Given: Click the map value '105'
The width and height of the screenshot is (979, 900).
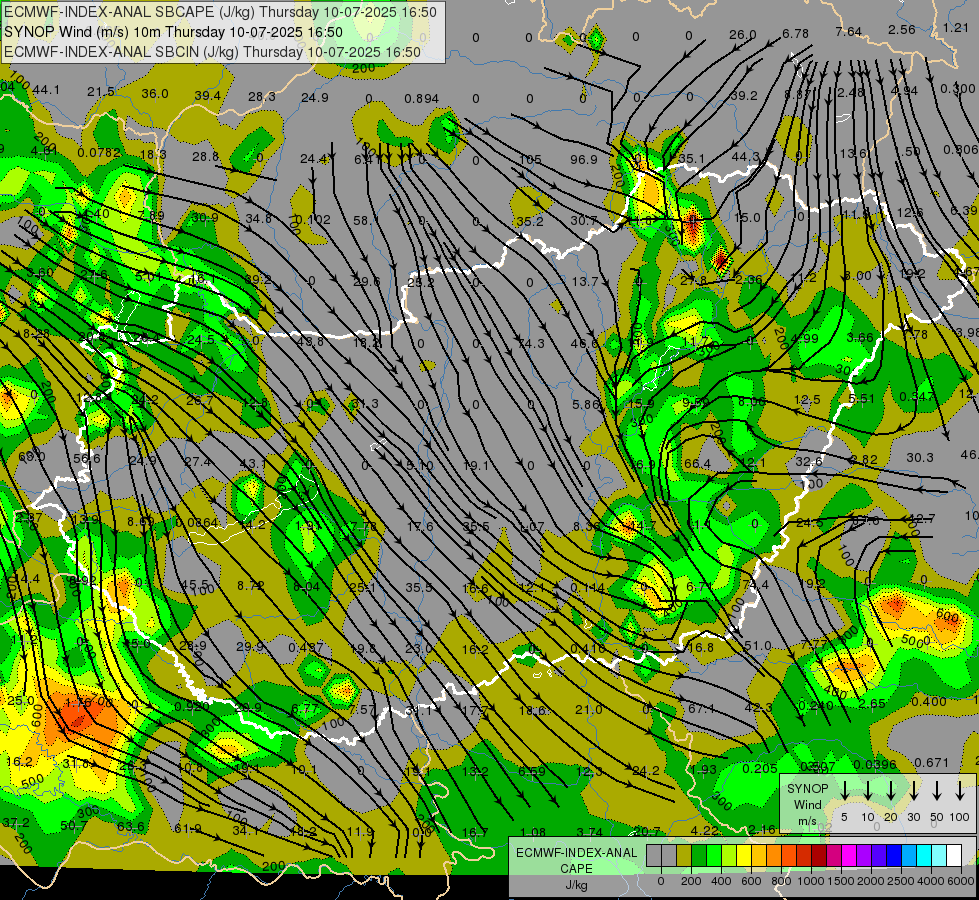Looking at the screenshot, I should pyautogui.click(x=530, y=159).
